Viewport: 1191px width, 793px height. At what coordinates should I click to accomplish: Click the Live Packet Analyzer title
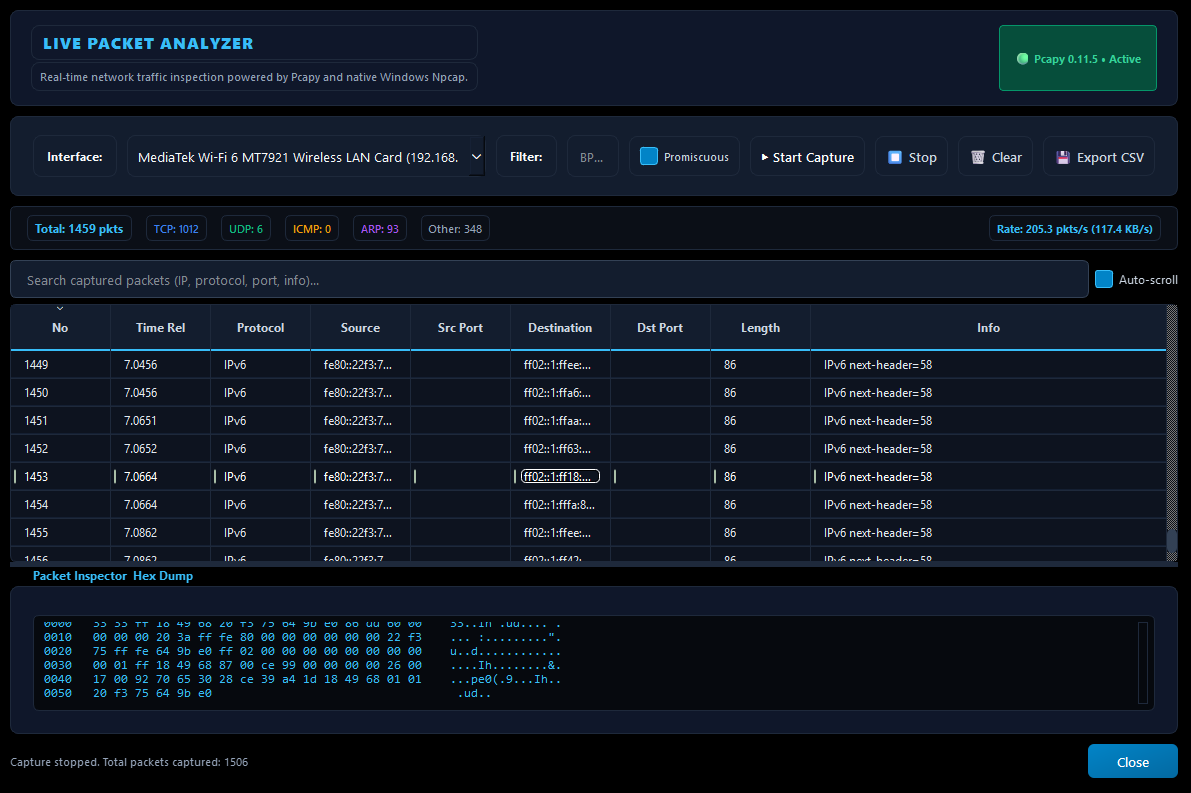pos(148,43)
